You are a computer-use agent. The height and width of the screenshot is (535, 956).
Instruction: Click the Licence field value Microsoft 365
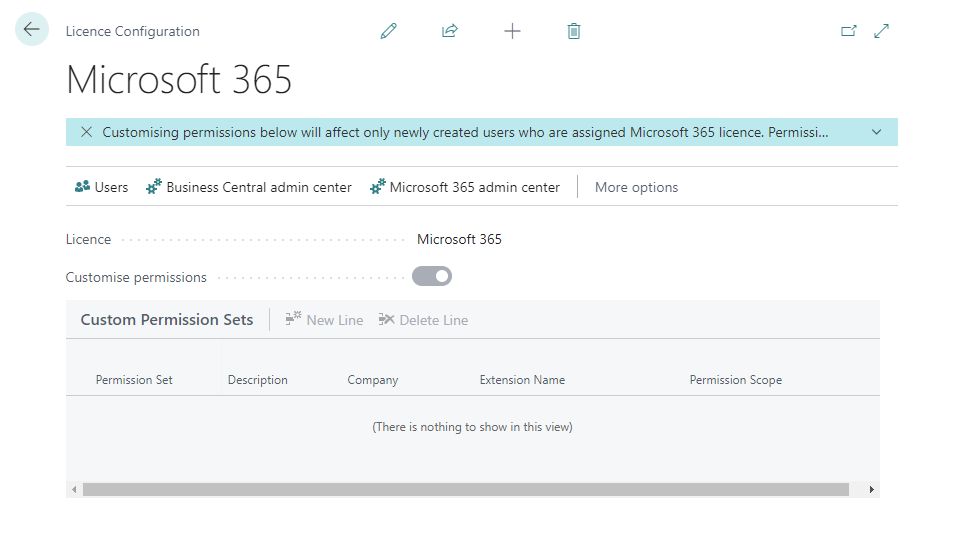(459, 239)
